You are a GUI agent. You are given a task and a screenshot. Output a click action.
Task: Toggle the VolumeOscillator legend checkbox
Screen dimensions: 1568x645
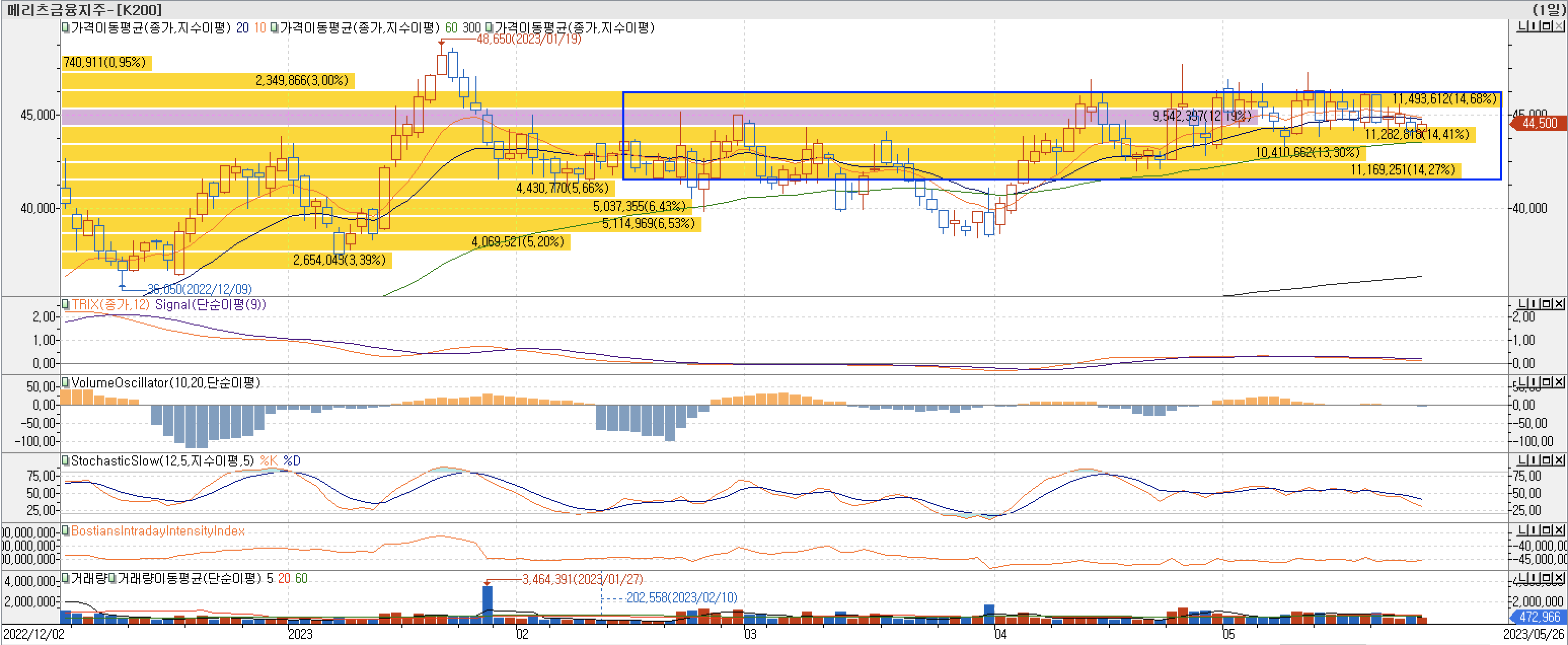[x=65, y=382]
